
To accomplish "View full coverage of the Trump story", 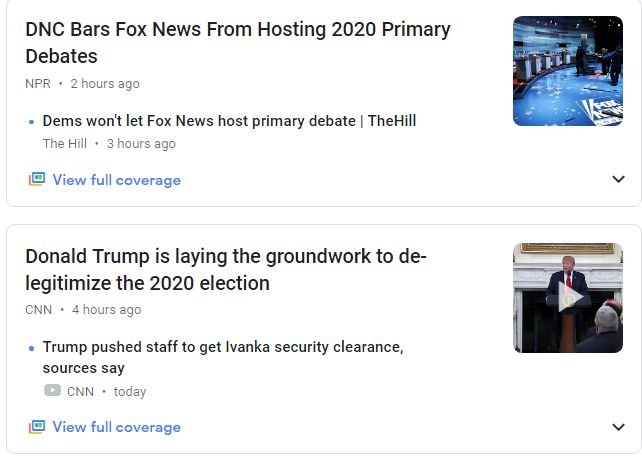I will pos(116,427).
